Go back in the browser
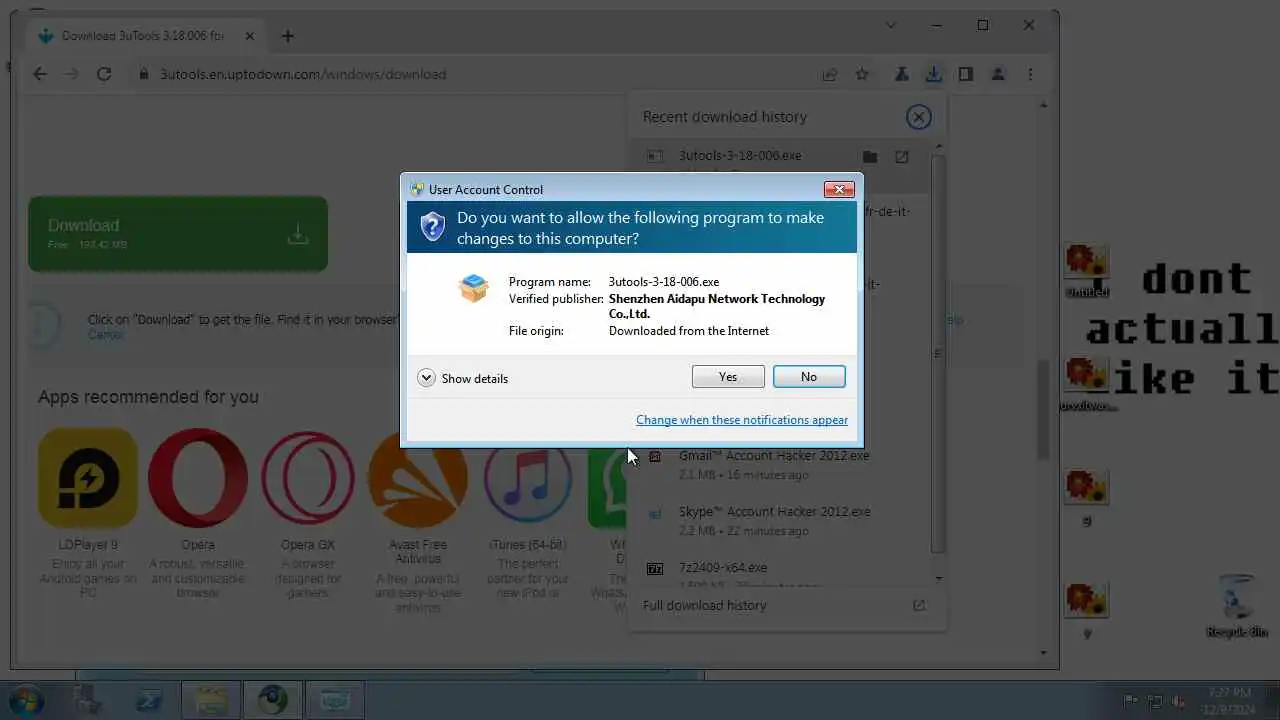 click(x=40, y=74)
